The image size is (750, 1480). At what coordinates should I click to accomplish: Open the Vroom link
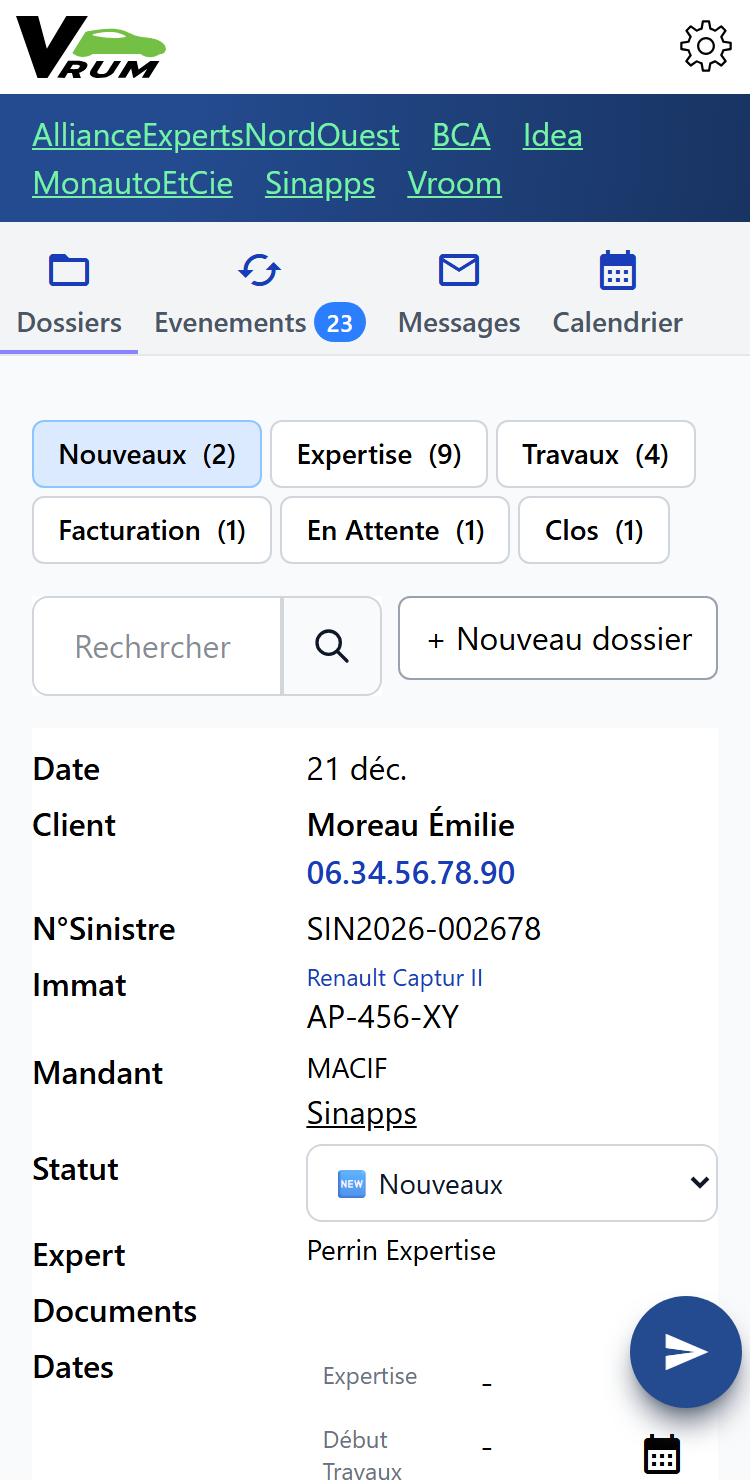pyautogui.click(x=454, y=183)
